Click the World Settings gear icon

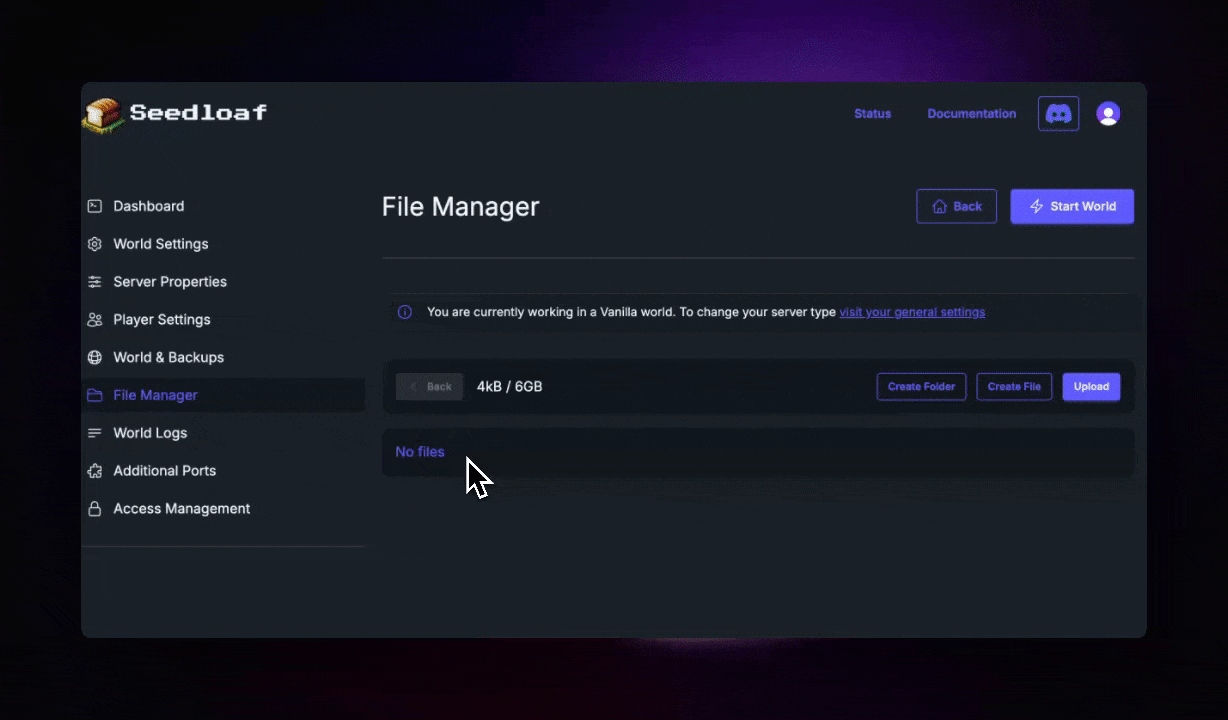tap(95, 244)
